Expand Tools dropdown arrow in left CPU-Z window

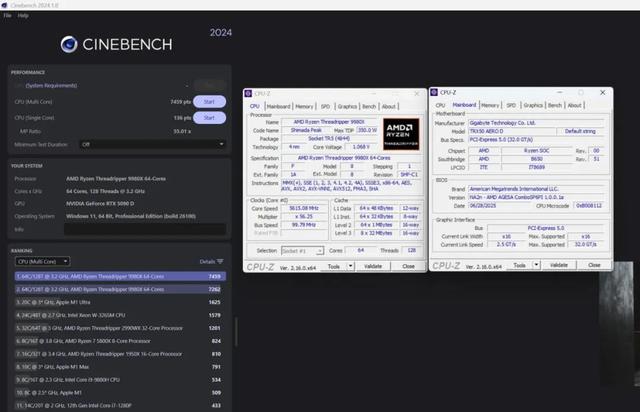coord(351,266)
